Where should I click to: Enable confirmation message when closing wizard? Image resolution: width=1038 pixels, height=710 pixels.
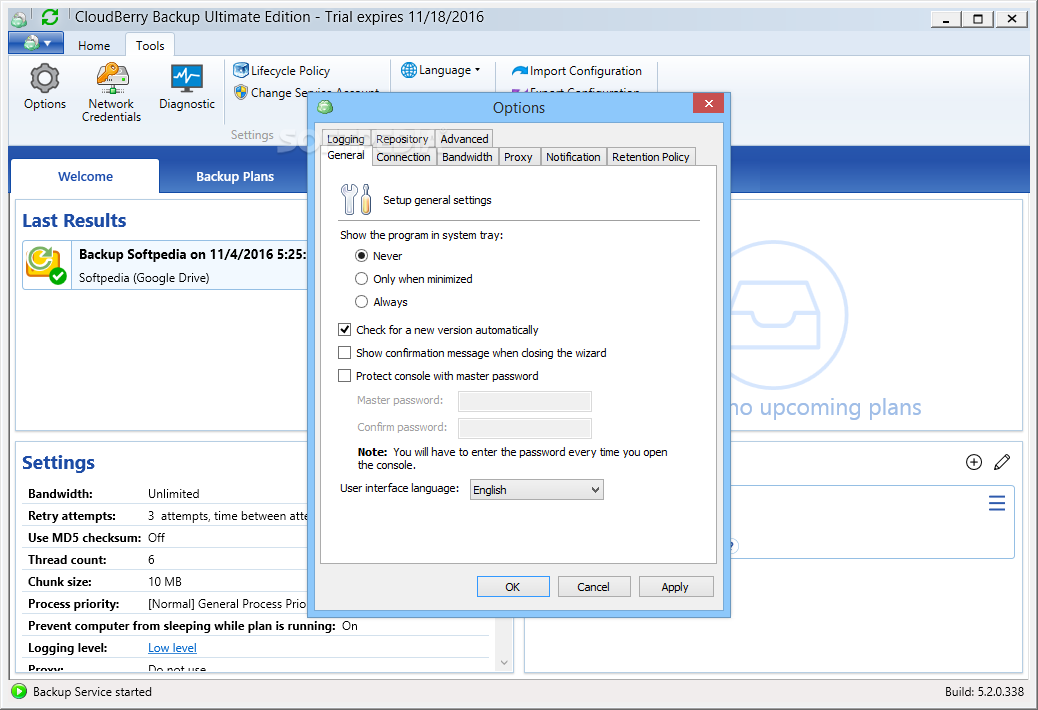pyautogui.click(x=344, y=353)
